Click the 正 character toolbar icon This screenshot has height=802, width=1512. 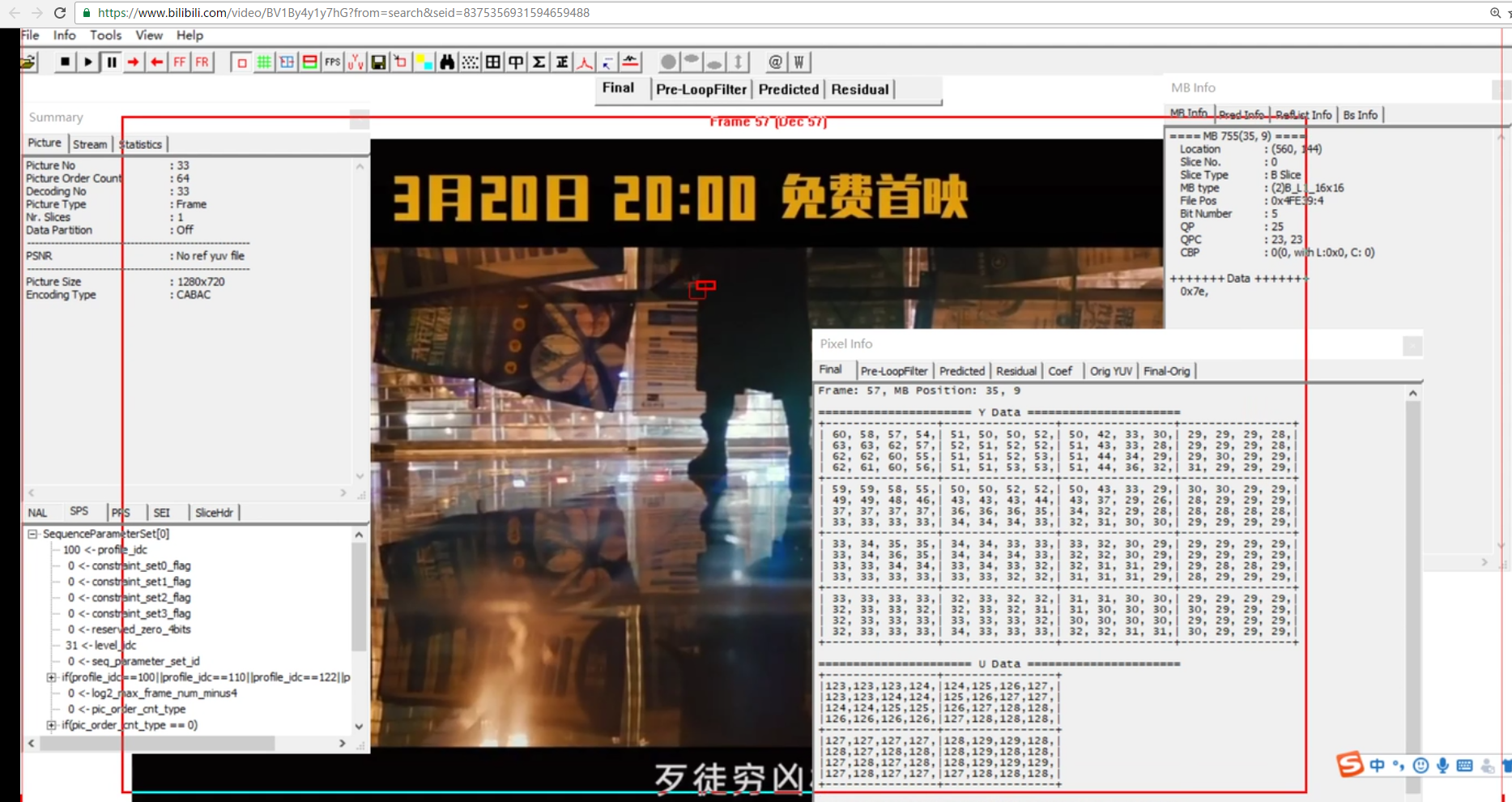[x=561, y=62]
